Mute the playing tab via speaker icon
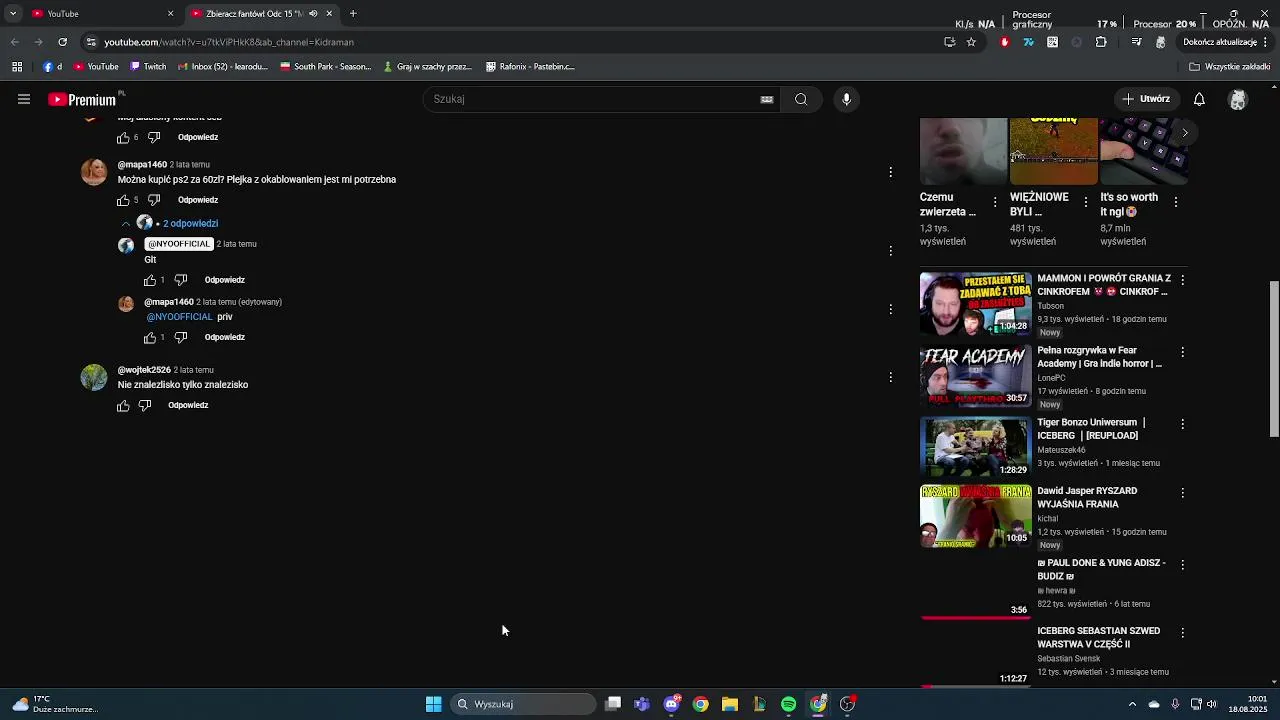Image resolution: width=1280 pixels, height=720 pixels. coord(313,14)
